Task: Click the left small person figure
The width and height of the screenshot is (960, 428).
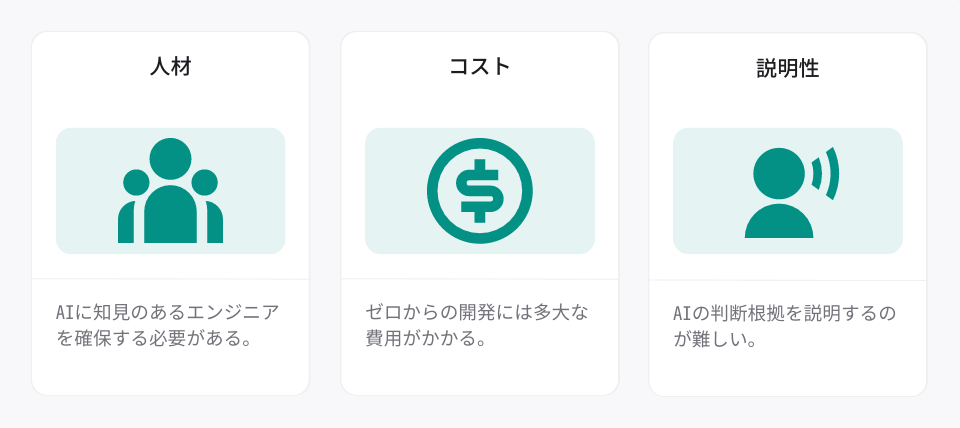Action: (x=131, y=206)
